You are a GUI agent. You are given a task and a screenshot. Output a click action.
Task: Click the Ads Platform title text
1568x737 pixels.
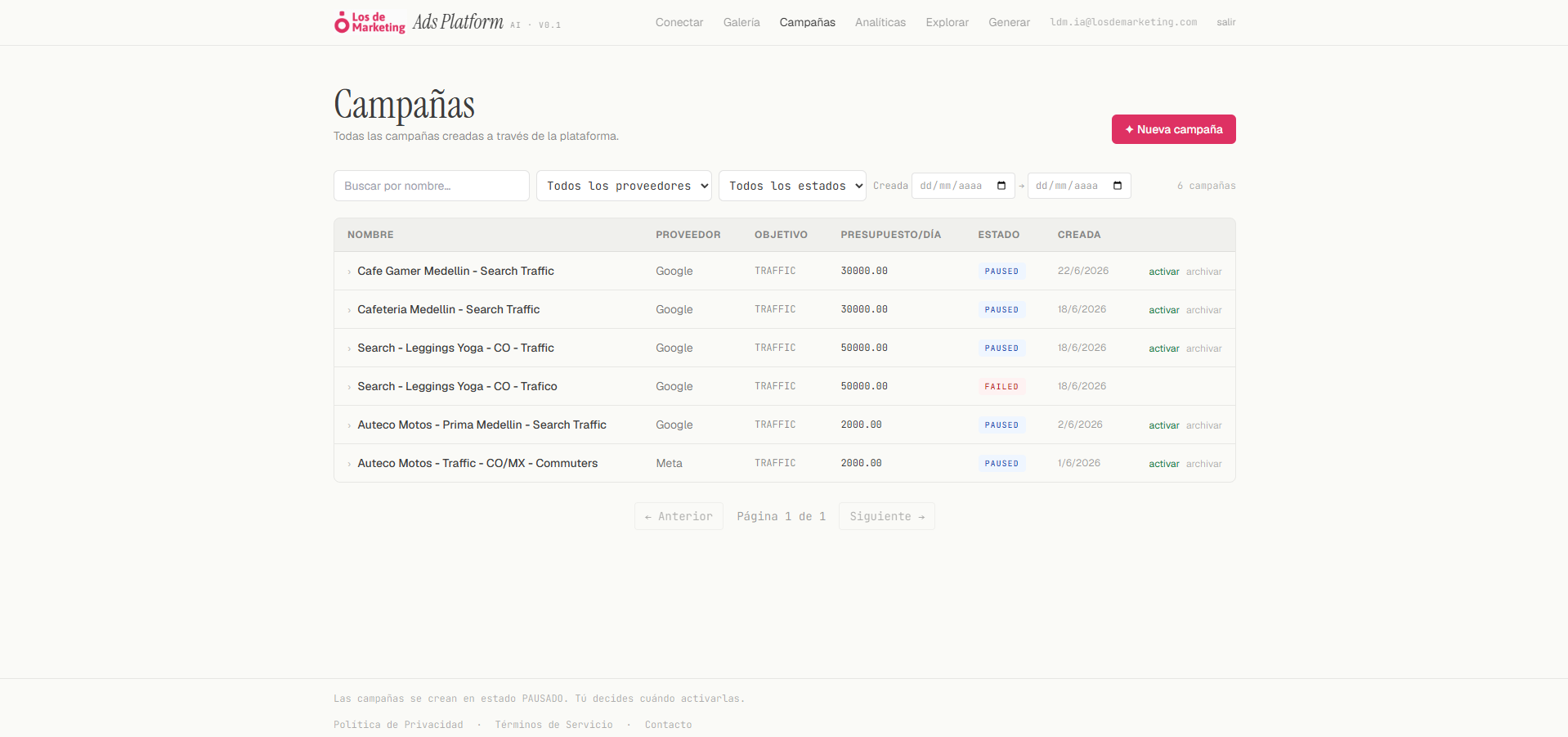coord(458,22)
